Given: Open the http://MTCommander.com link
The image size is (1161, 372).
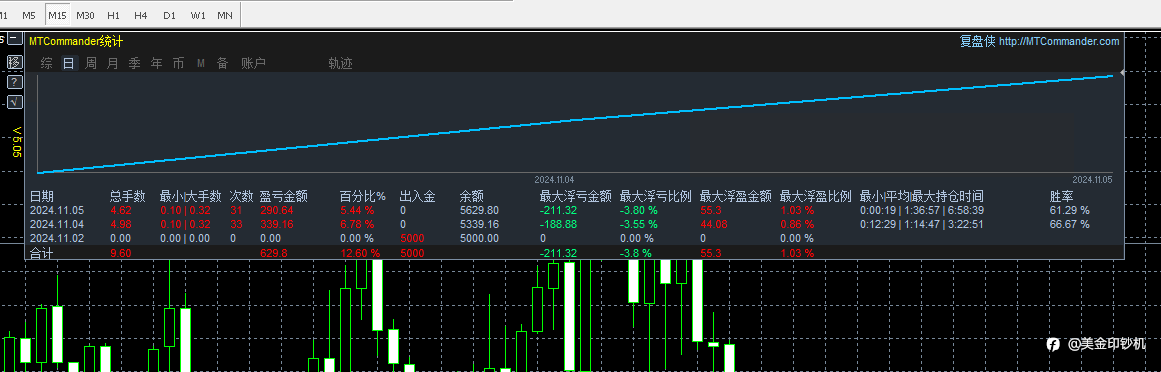Looking at the screenshot, I should click(x=1059, y=41).
